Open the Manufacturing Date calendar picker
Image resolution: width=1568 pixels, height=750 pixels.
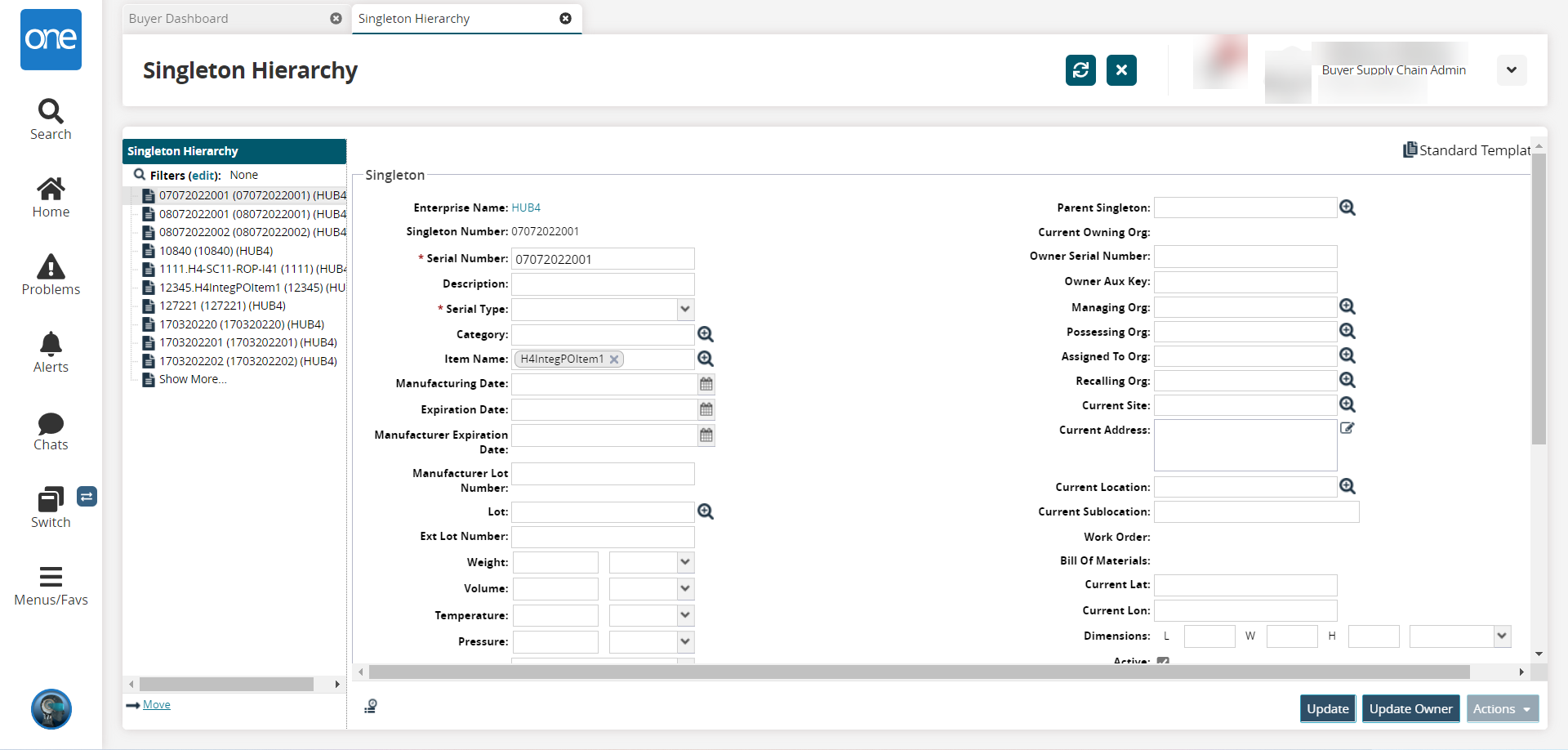click(706, 384)
